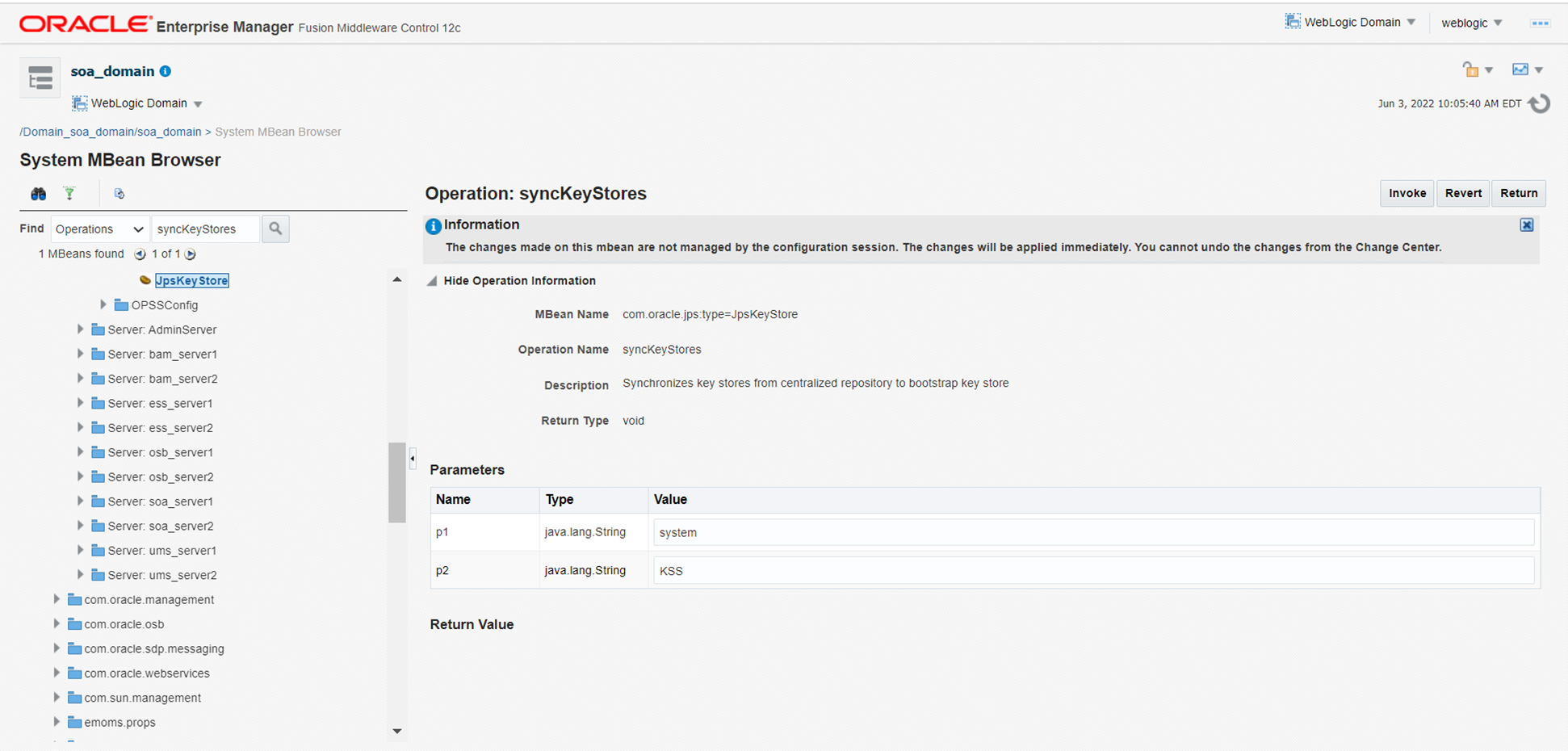Go to next MBean result arrow
Viewport: 1568px width, 751px height.
191,254
